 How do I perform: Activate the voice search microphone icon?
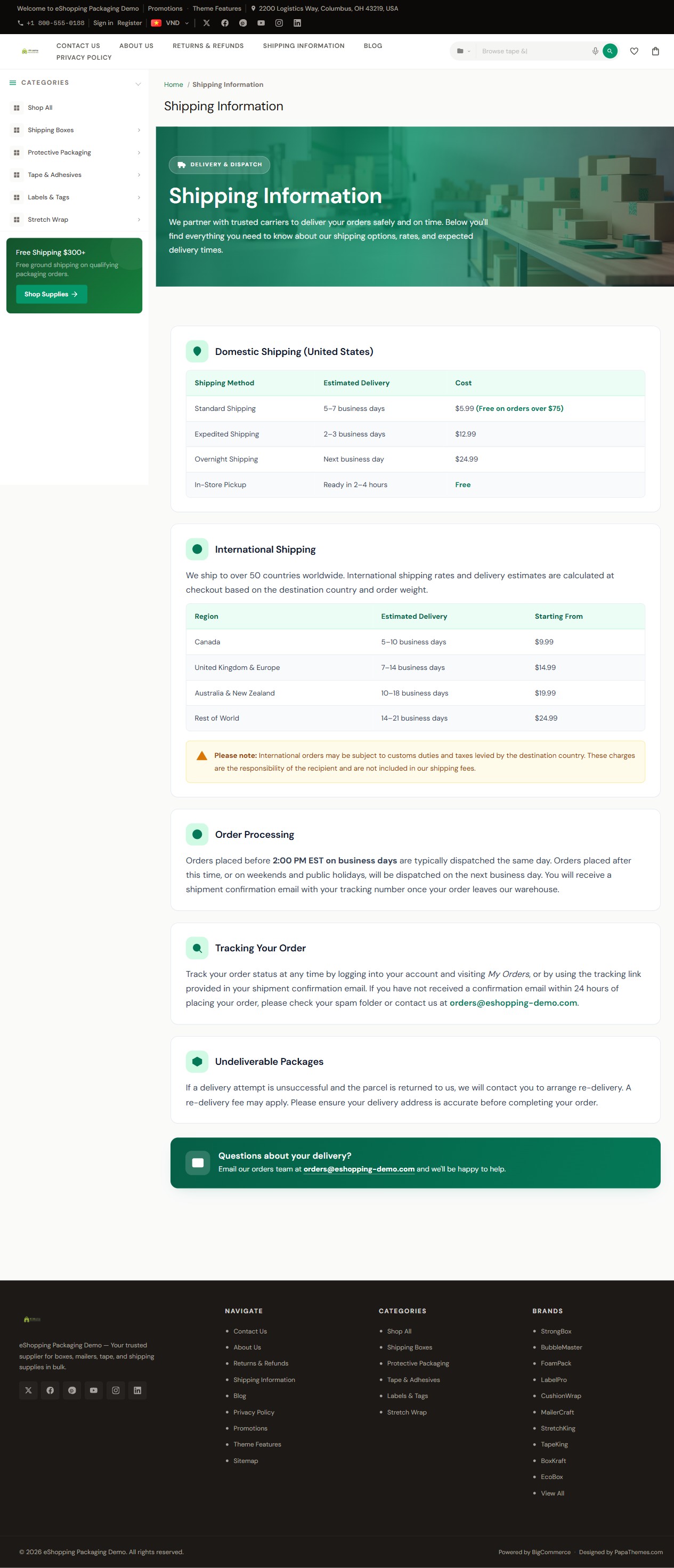coord(595,51)
